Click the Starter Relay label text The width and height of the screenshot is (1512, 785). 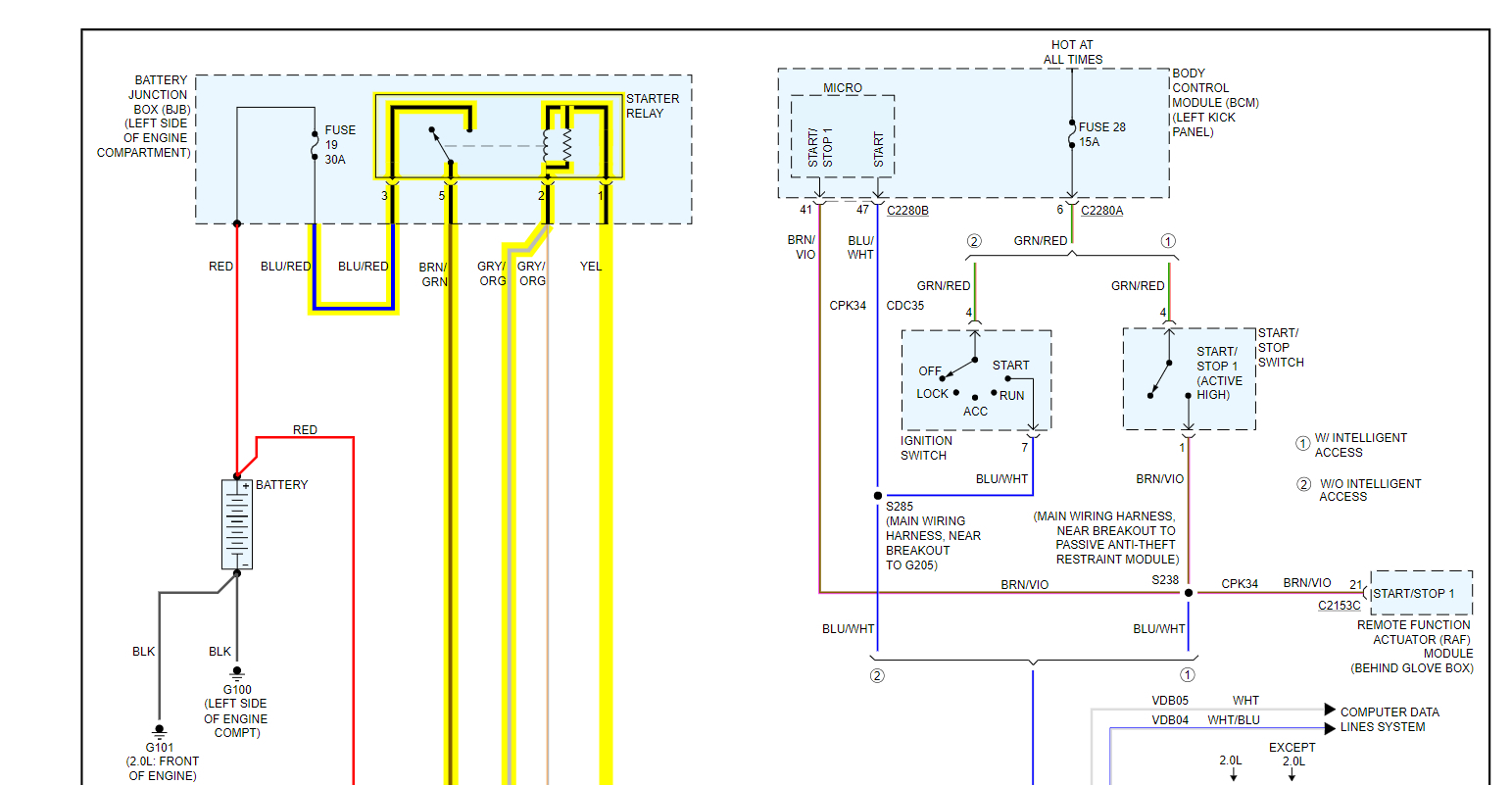pyautogui.click(x=653, y=106)
